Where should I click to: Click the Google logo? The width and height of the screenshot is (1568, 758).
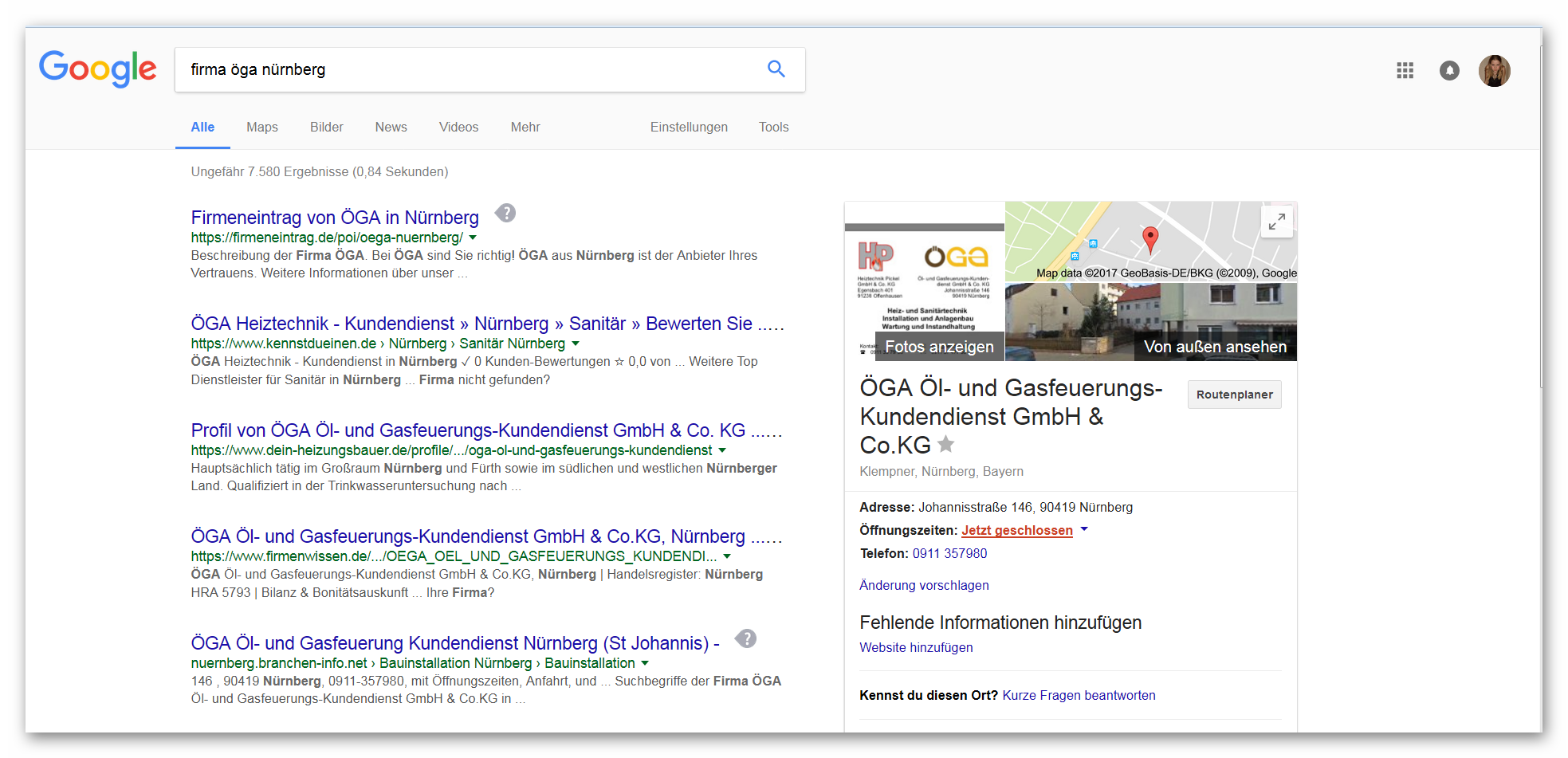click(98, 69)
